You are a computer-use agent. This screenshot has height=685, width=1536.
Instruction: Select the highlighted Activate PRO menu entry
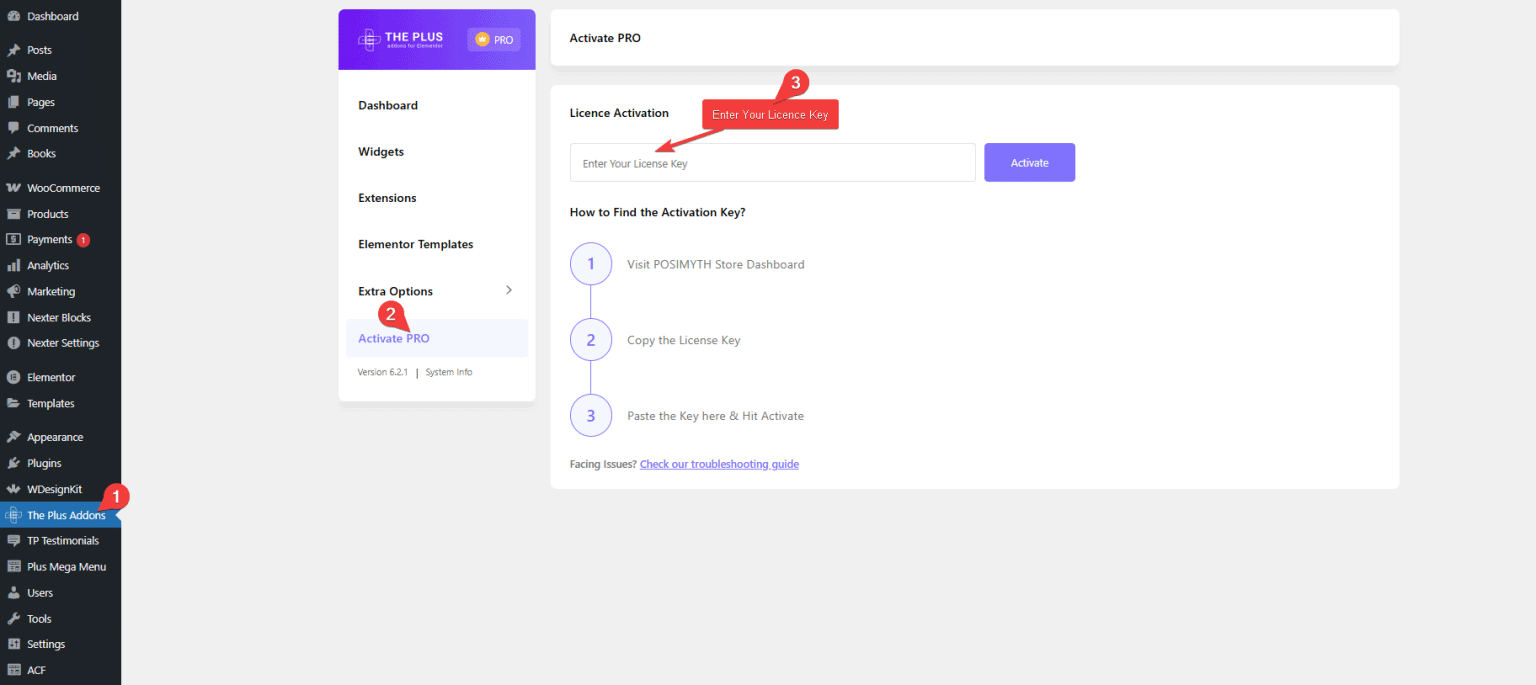[393, 338]
